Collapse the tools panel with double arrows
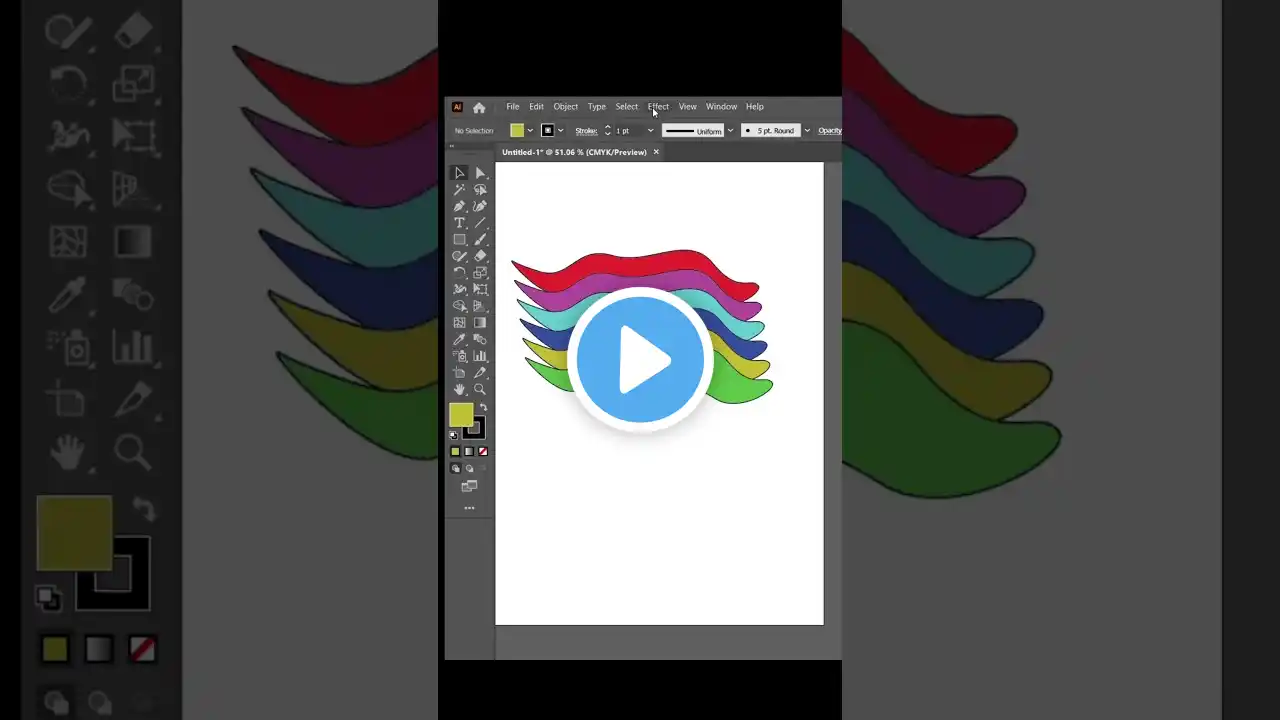The width and height of the screenshot is (1280, 720). (452, 146)
